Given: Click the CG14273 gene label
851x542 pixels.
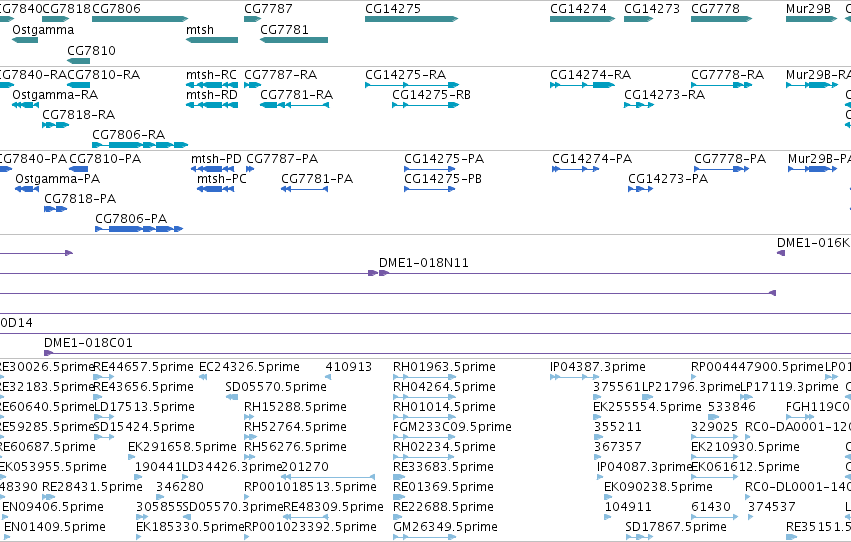Looking at the screenshot, I should tap(652, 9).
